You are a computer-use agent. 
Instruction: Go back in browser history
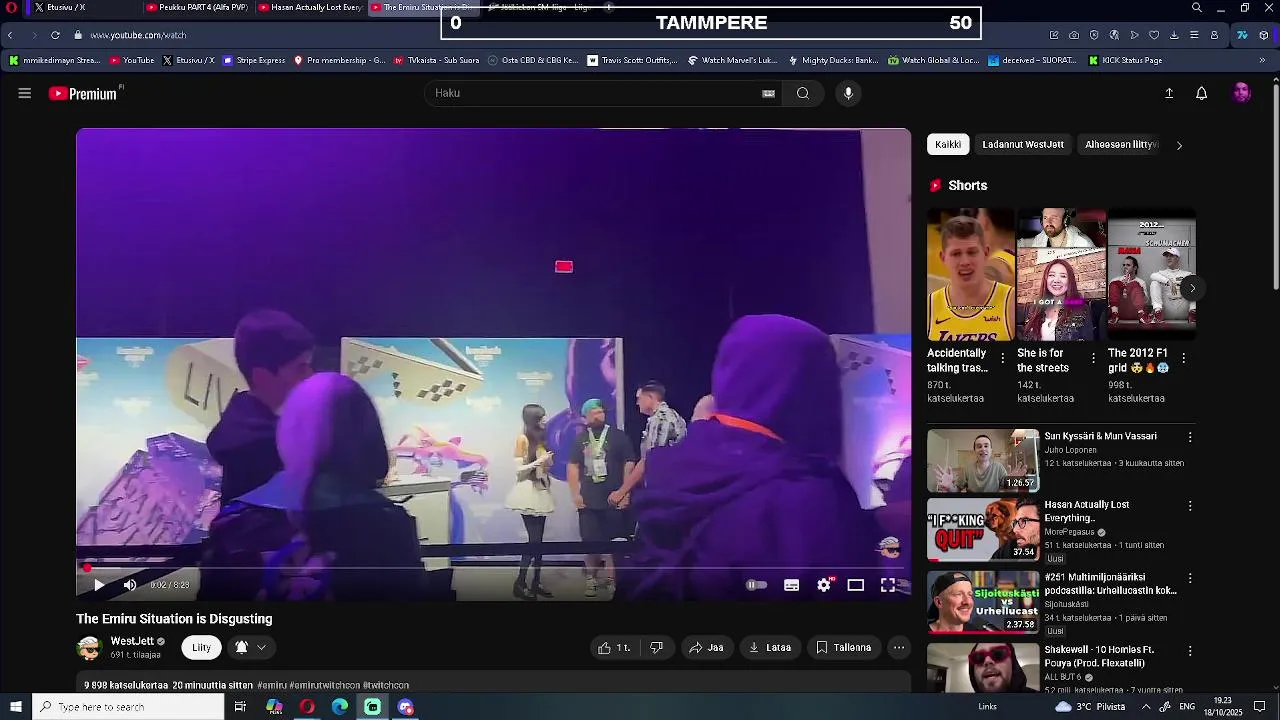tap(10, 35)
